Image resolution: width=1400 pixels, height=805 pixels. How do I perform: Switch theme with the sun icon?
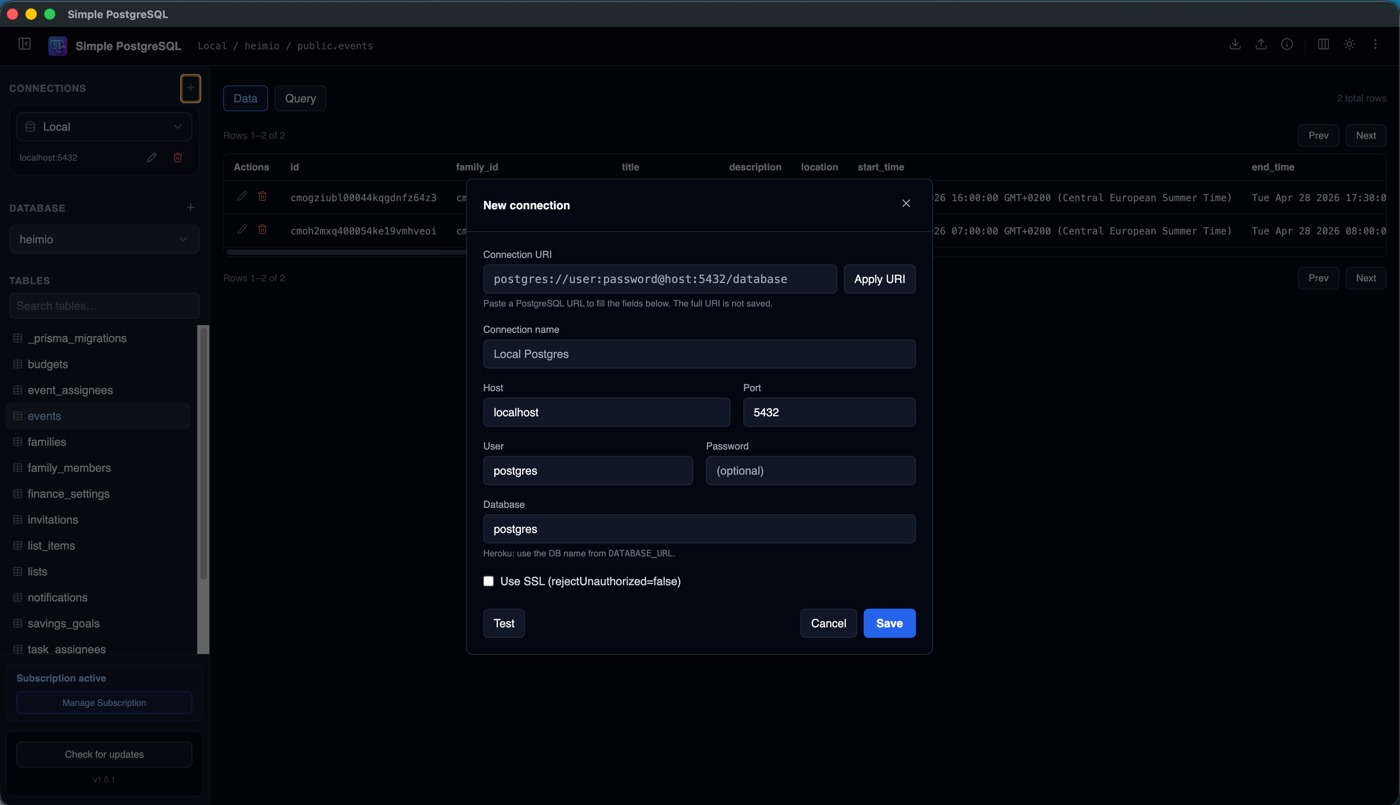tap(1349, 44)
